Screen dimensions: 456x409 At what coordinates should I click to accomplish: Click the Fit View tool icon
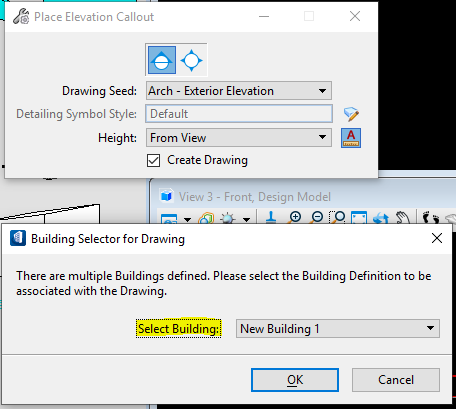click(x=359, y=218)
